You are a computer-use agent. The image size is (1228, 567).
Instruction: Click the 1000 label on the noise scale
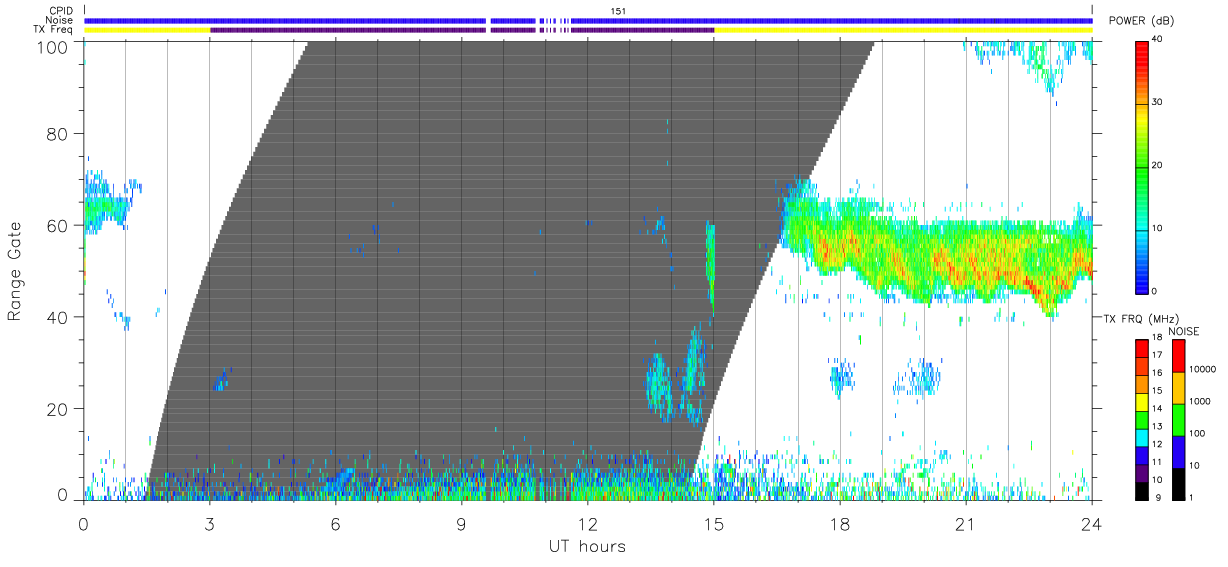point(1200,401)
